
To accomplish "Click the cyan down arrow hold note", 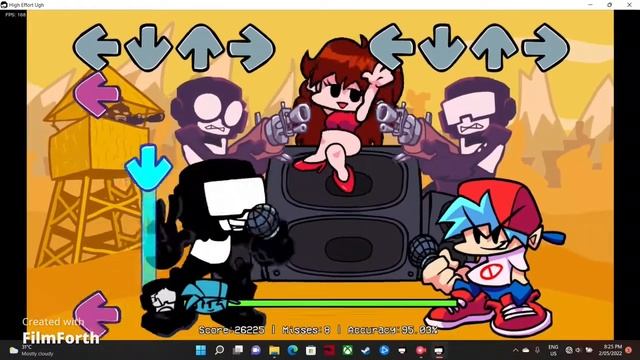I will point(149,168).
